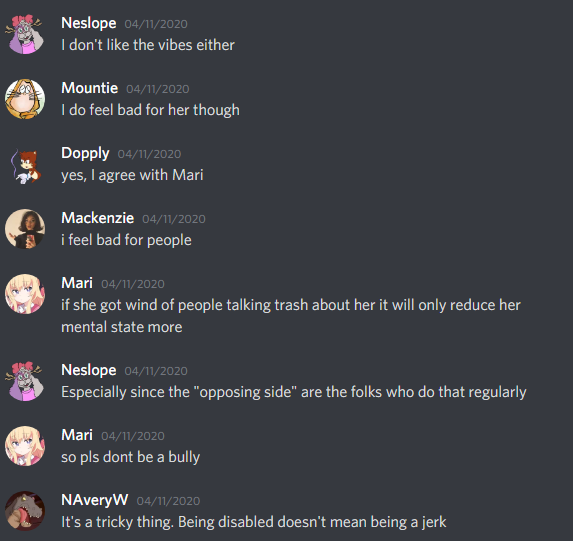The image size is (573, 541).
Task: Open Mountie's avatar profile picture
Action: pyautogui.click(x=25, y=99)
